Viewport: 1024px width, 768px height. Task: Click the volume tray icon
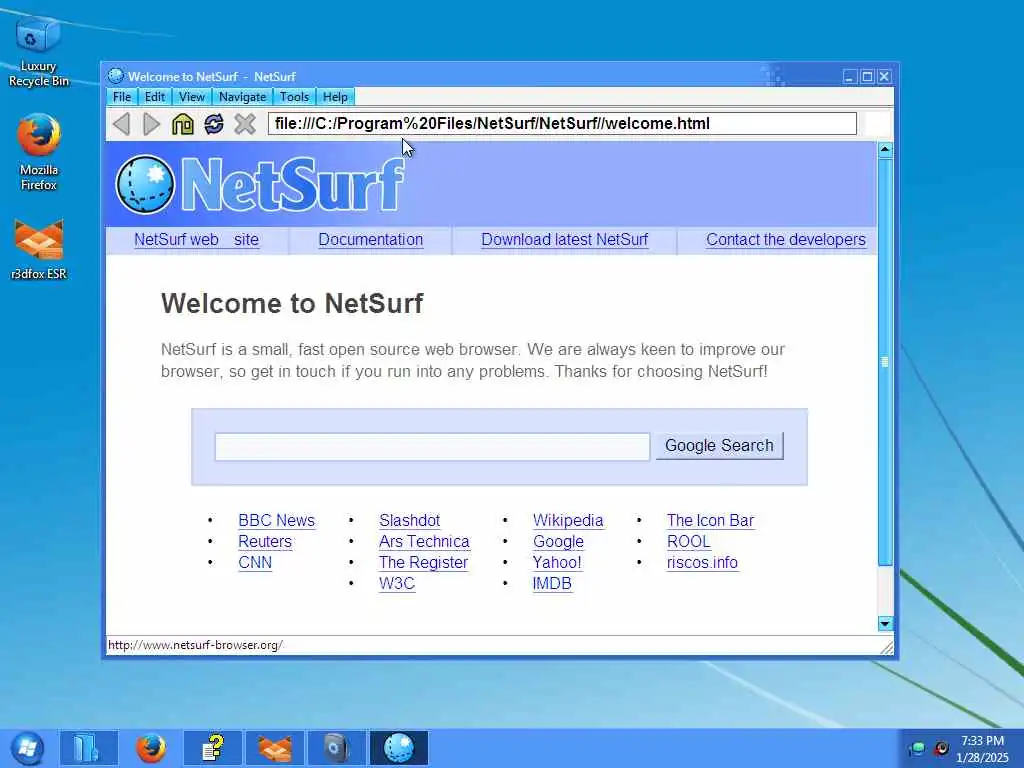(x=941, y=748)
